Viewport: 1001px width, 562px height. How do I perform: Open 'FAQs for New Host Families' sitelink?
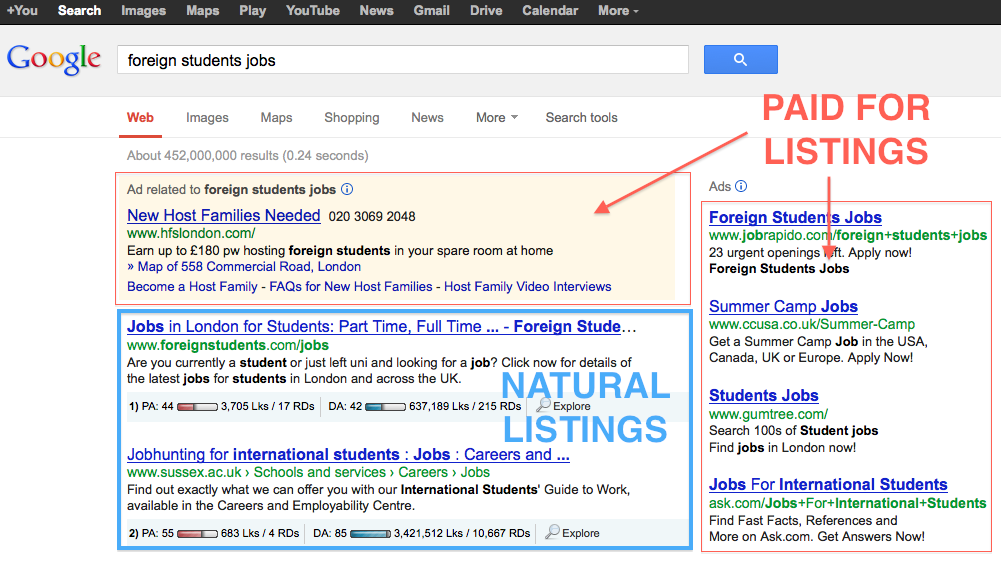tap(350, 286)
